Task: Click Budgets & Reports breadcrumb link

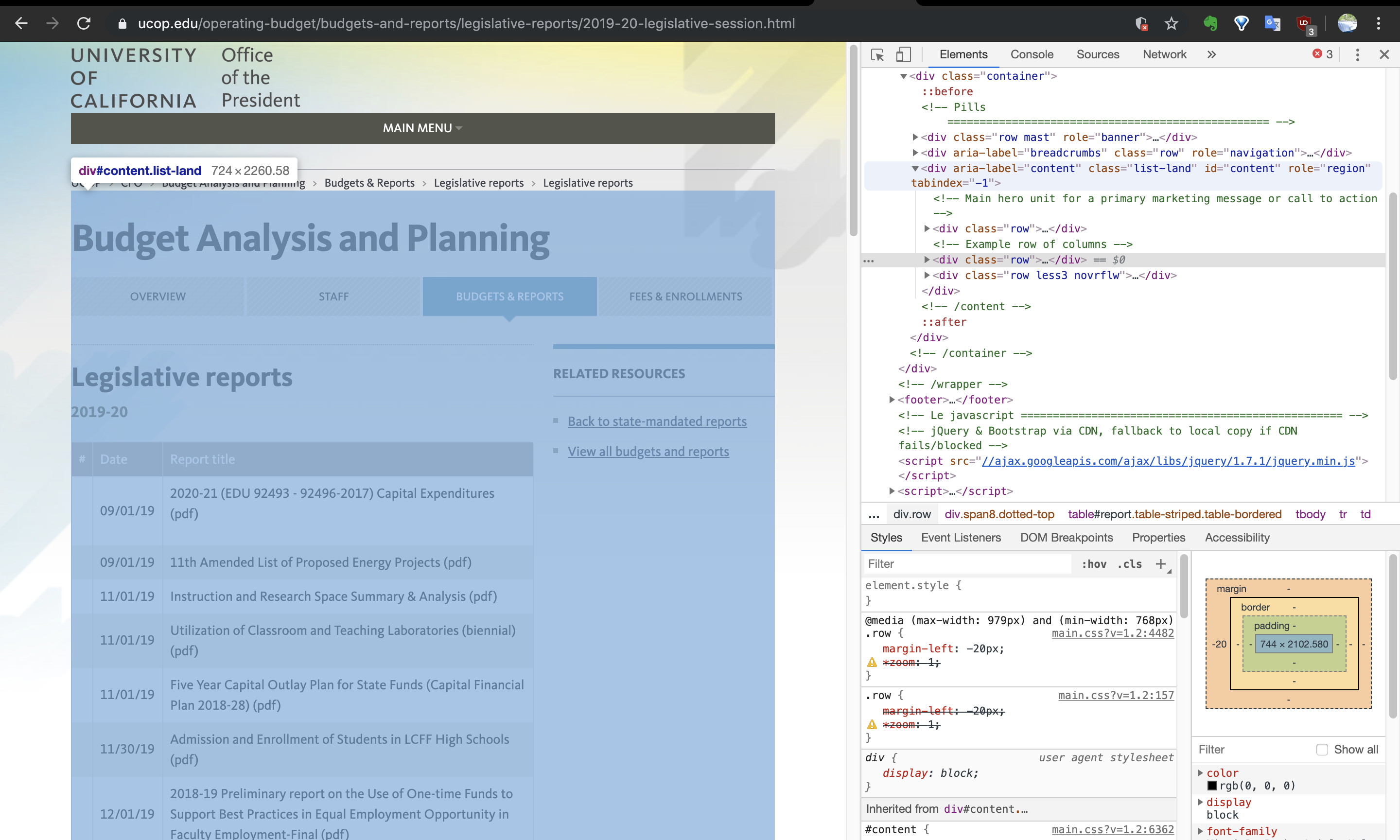Action: click(369, 182)
